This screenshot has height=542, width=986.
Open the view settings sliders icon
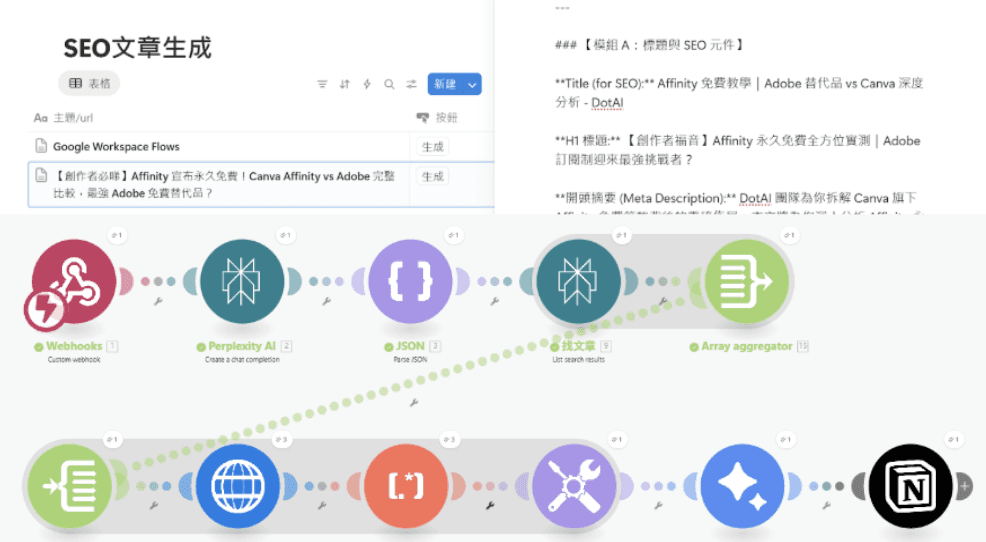tap(411, 84)
